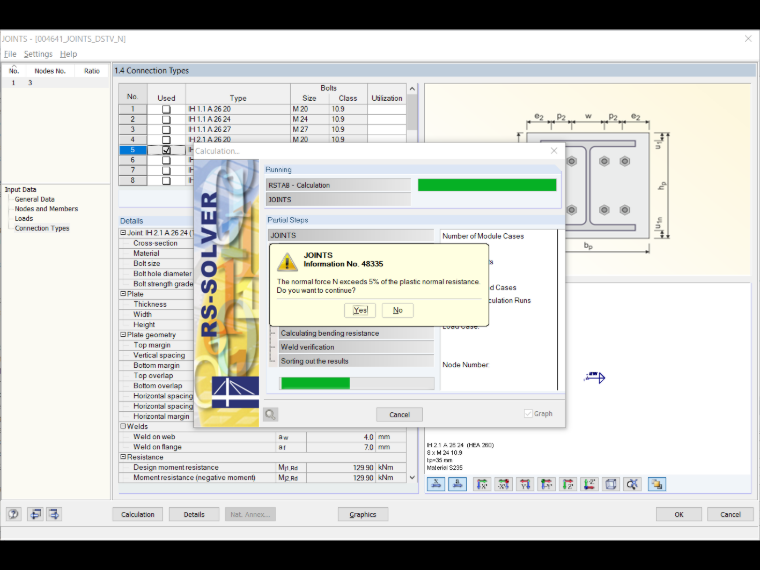Check the Used box for row 4
This screenshot has height=570, width=760.
[x=166, y=140]
